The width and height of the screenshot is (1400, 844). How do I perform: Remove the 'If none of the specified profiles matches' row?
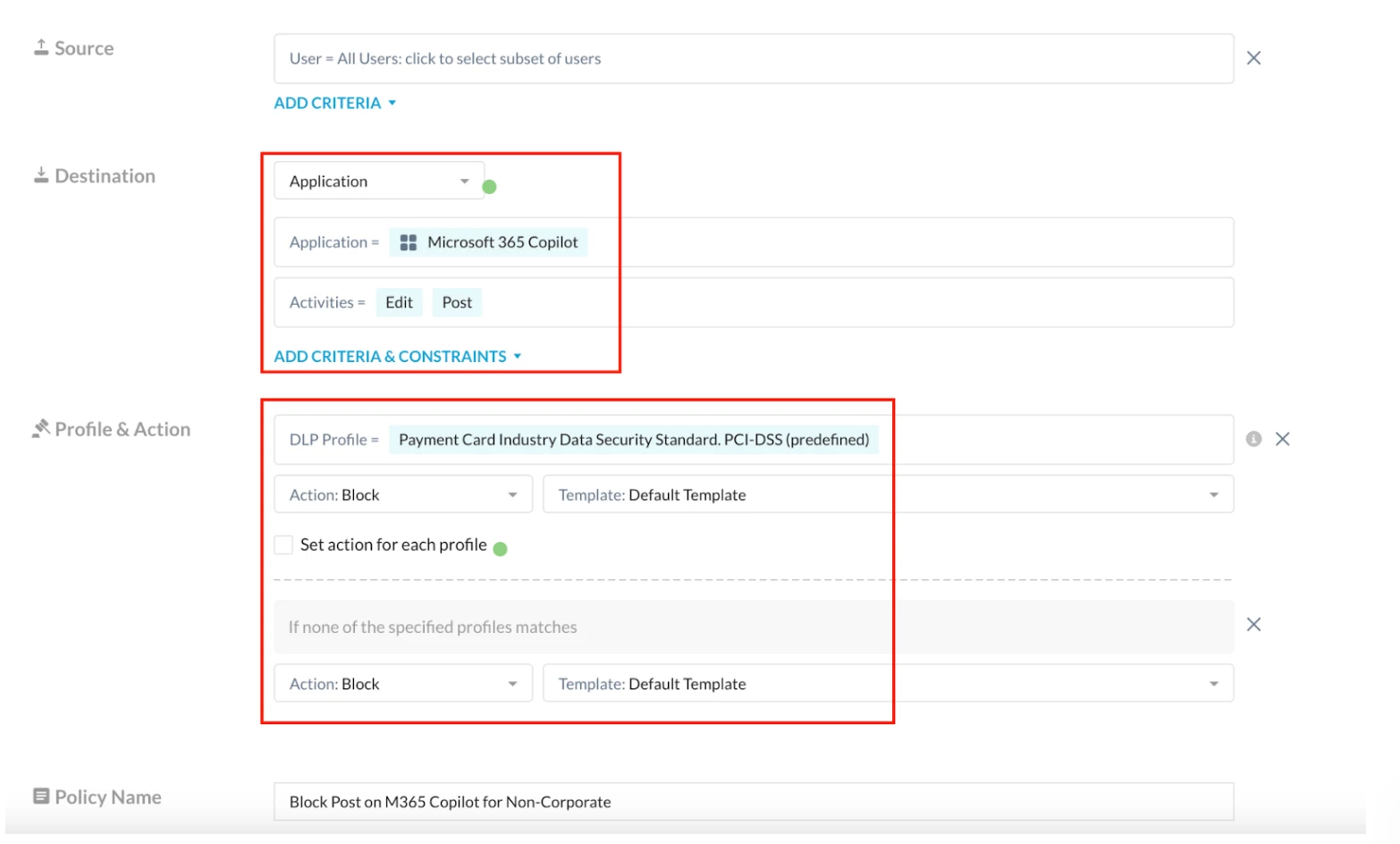coord(1253,624)
